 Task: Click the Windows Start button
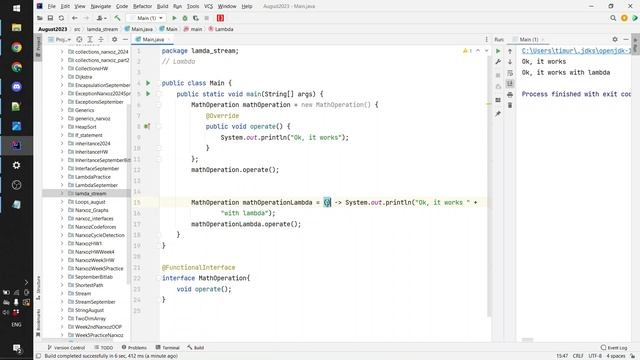(16, 8)
